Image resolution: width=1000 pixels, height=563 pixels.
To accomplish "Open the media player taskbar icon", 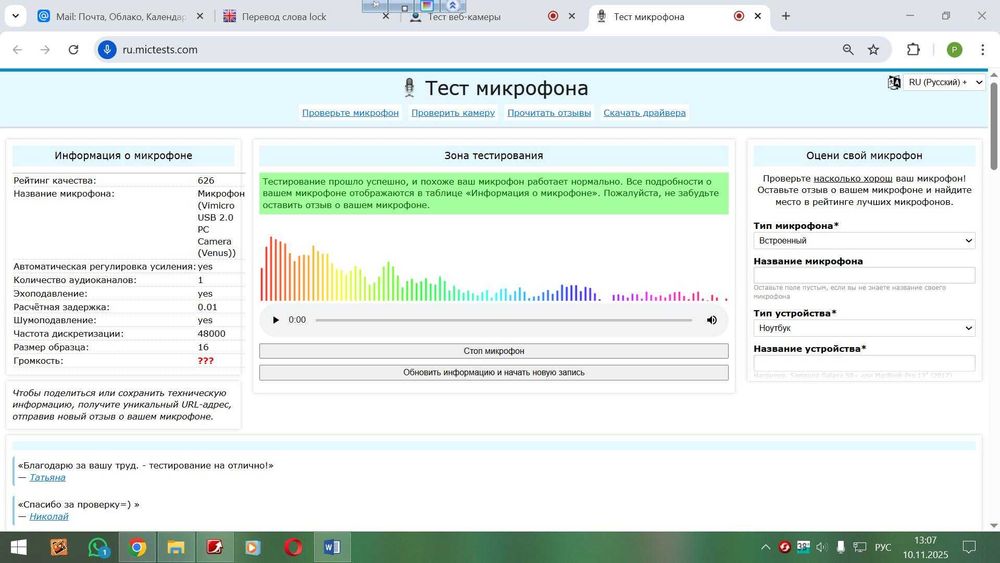I will coord(253,547).
